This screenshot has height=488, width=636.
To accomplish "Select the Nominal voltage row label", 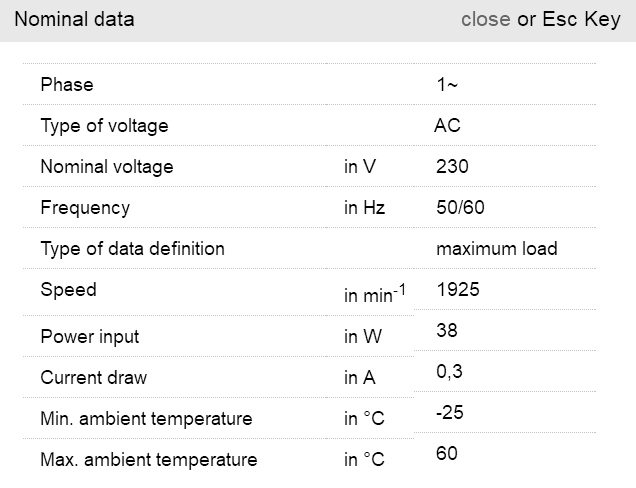I will (x=107, y=167).
